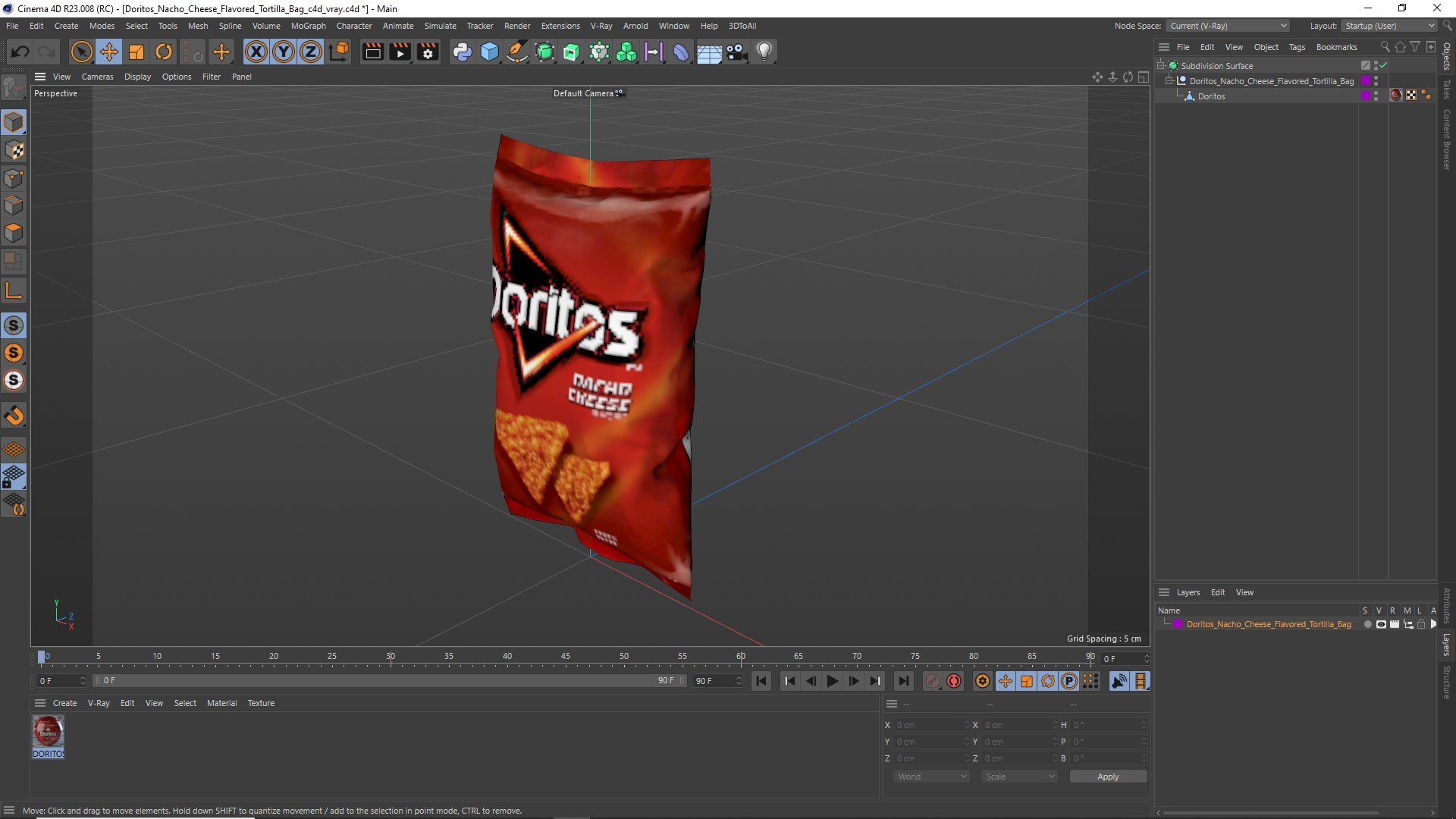Click the Apply button
Image resolution: width=1456 pixels, height=819 pixels.
click(x=1108, y=777)
